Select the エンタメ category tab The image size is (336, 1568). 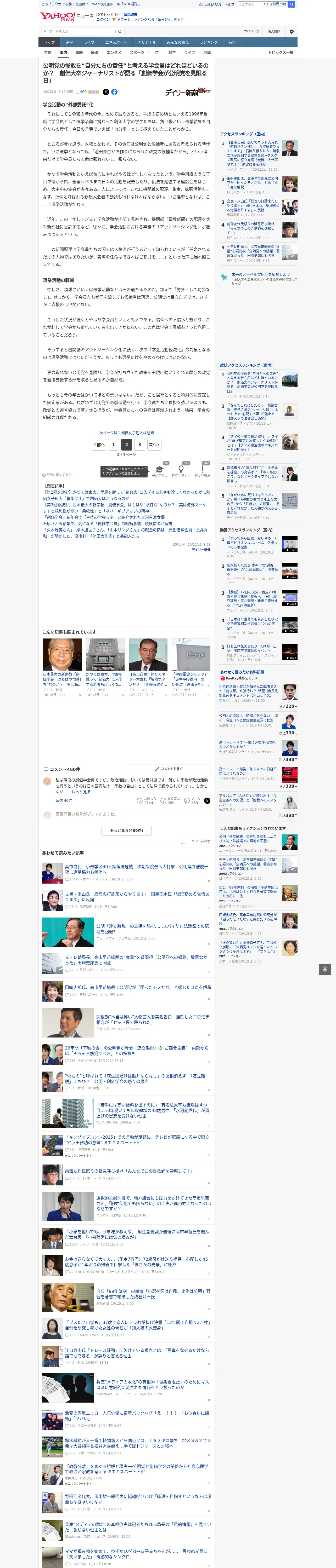114,52
